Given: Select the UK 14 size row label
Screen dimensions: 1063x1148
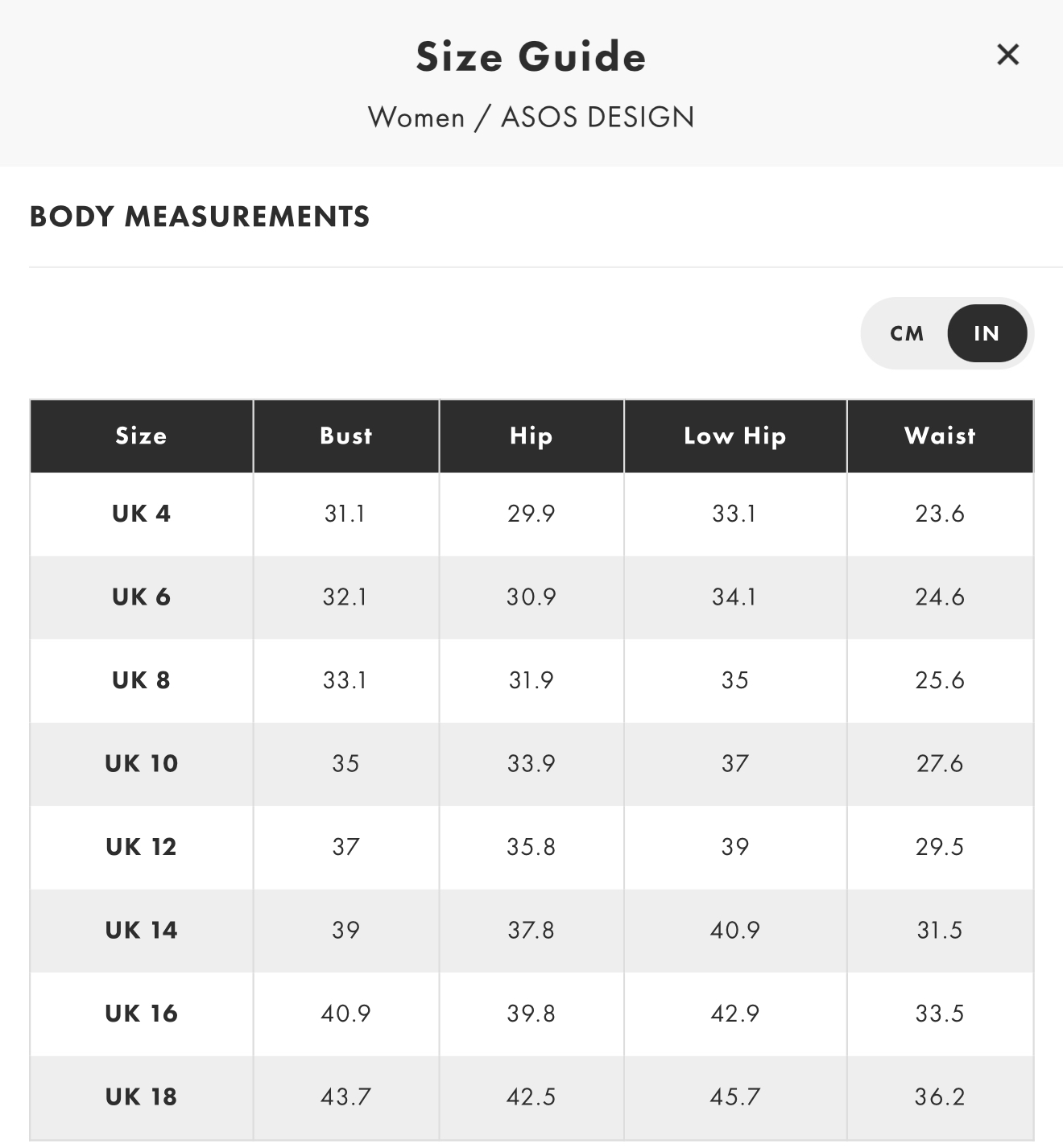Looking at the screenshot, I should point(141,930).
